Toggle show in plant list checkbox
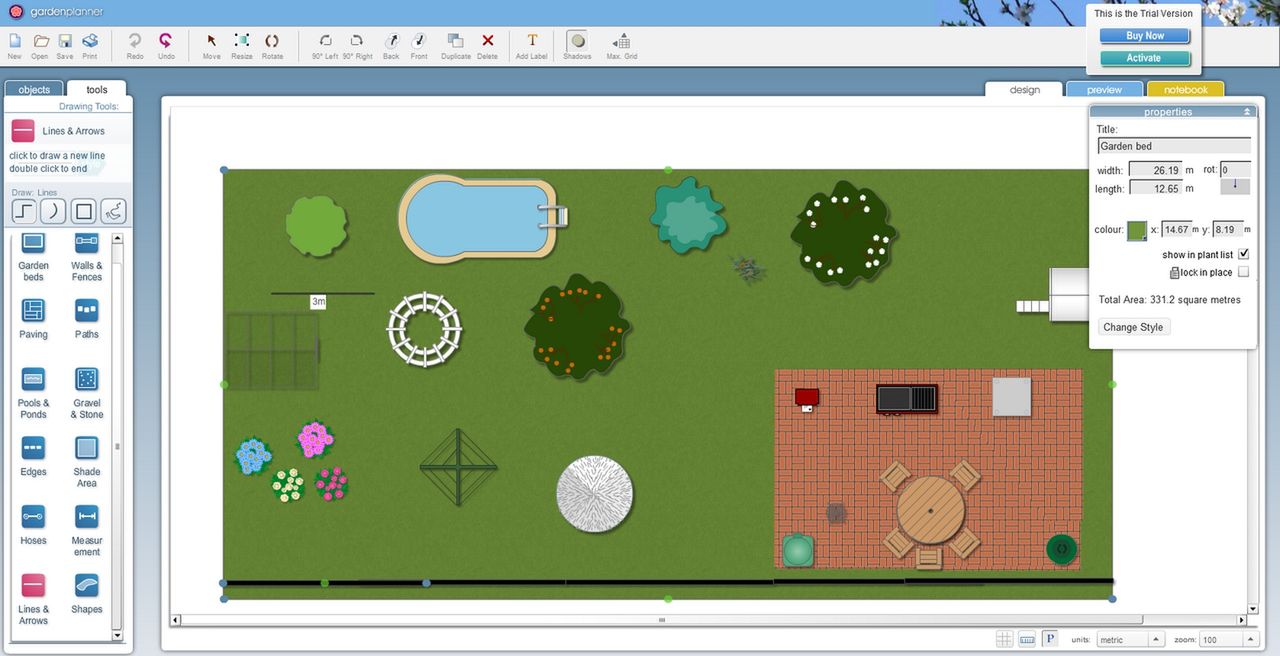The height and width of the screenshot is (656, 1280). (x=1243, y=254)
